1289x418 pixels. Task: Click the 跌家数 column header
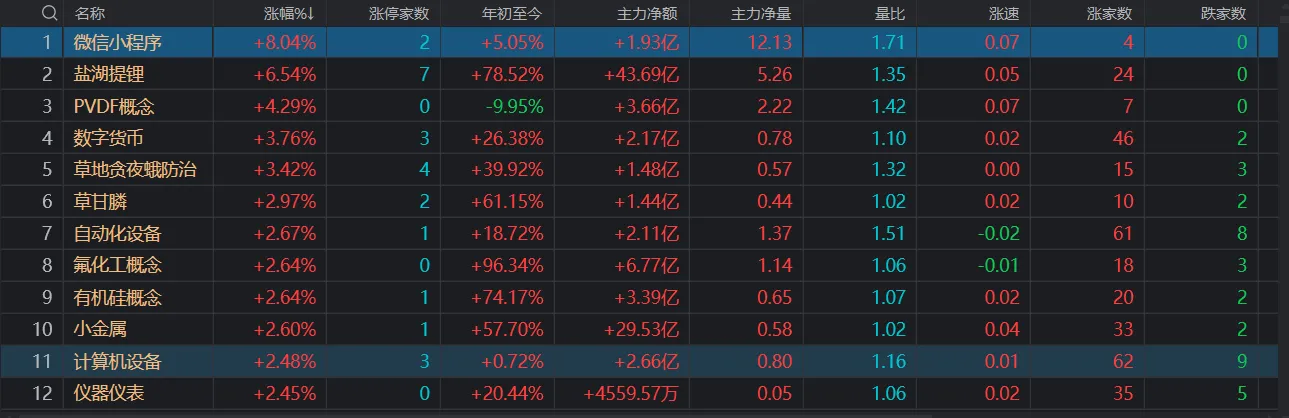click(1223, 13)
